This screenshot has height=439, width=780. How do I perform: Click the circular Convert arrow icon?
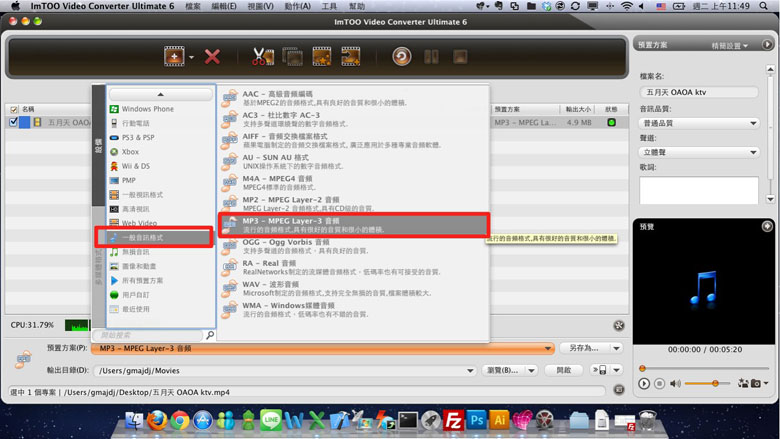tap(401, 57)
